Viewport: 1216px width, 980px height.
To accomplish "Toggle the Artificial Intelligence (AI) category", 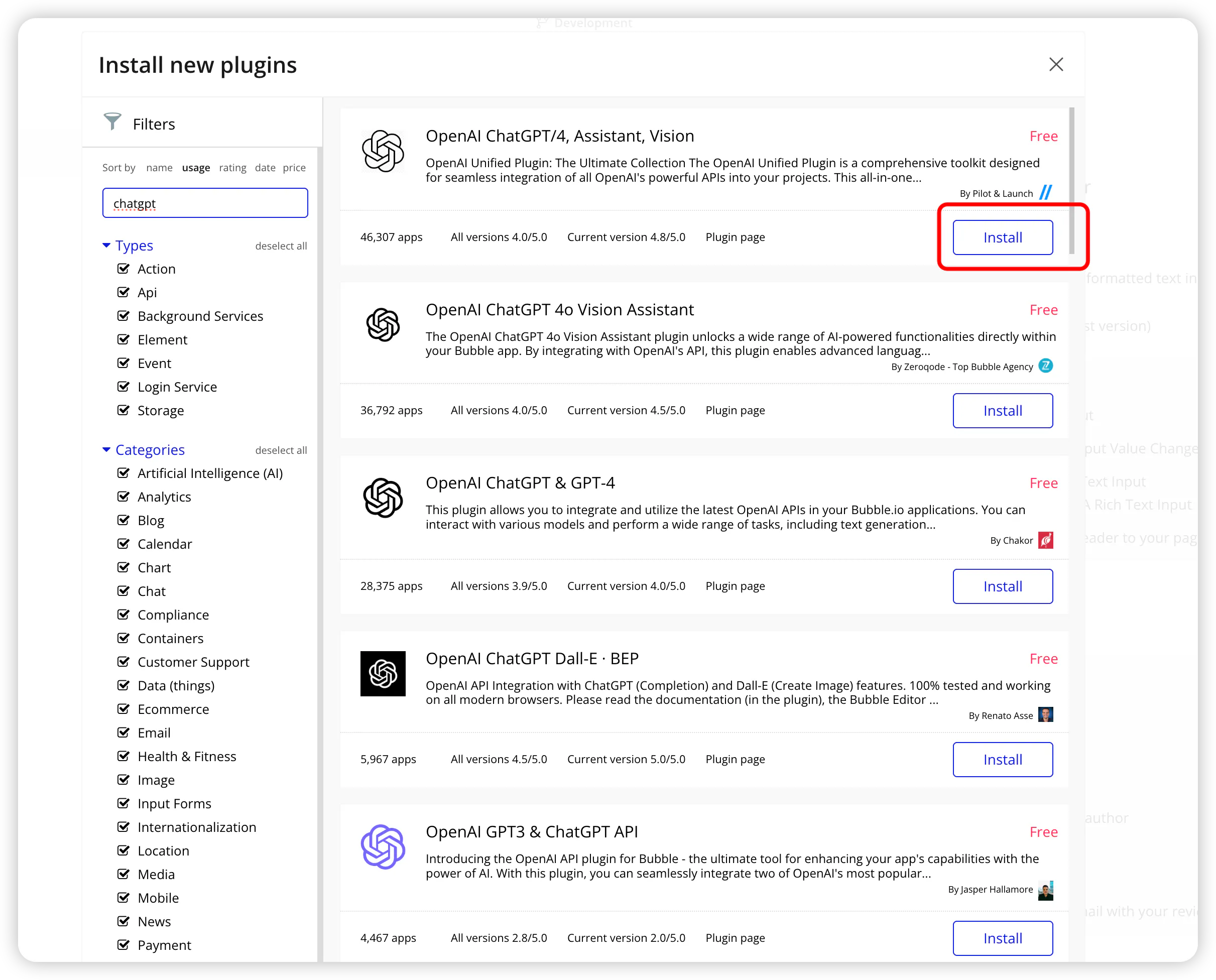I will click(123, 473).
